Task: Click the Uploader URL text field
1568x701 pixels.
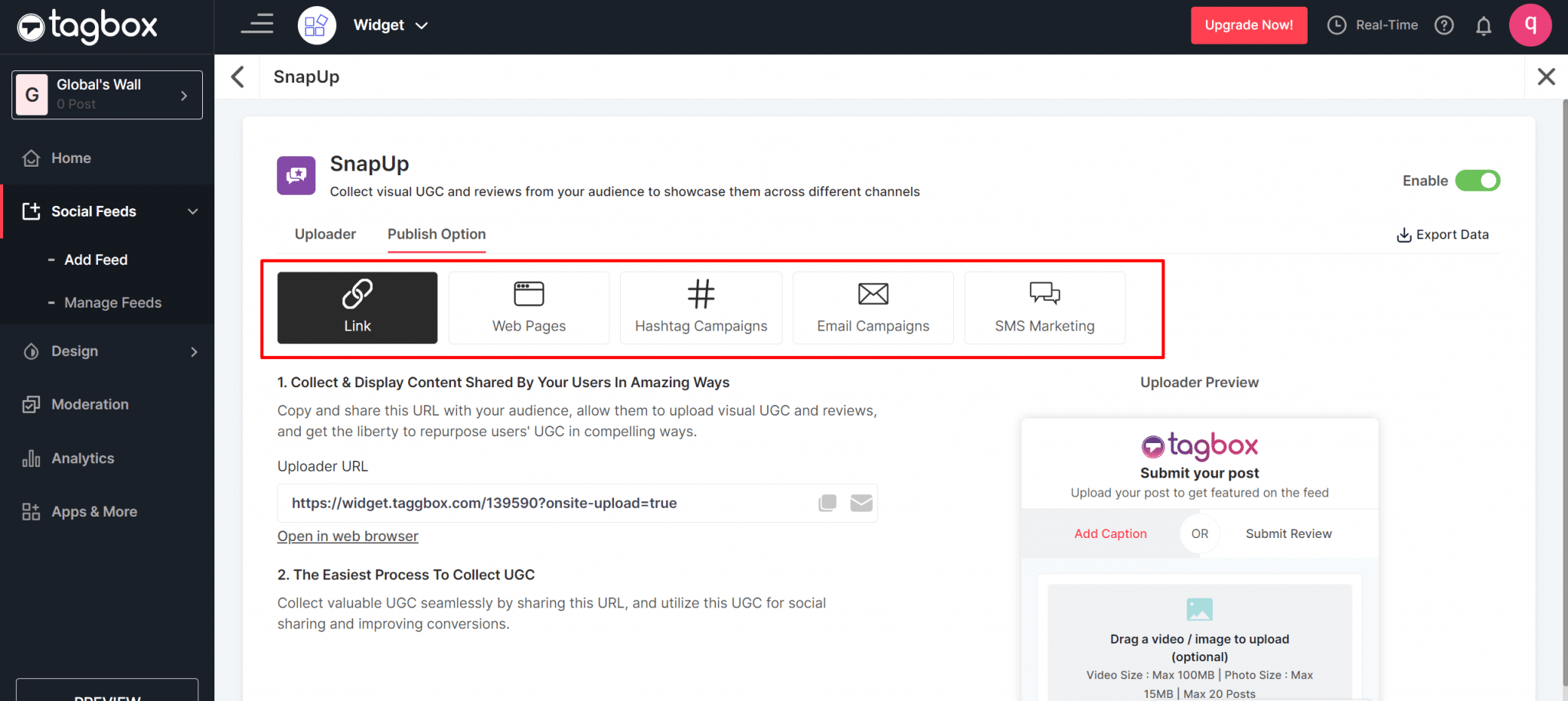Action: click(544, 503)
